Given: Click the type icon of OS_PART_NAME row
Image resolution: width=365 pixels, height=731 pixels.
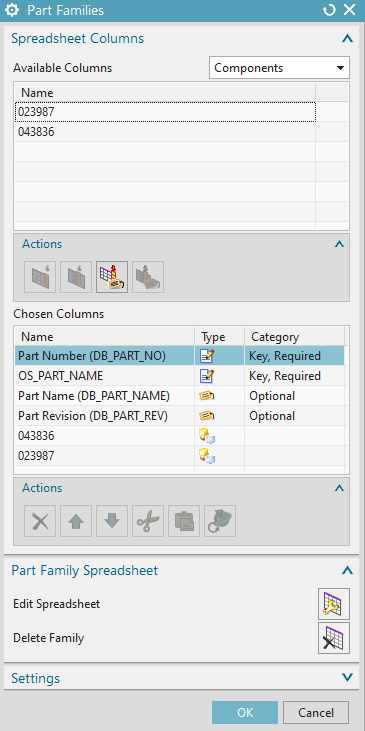Looking at the screenshot, I should pyautogui.click(x=207, y=376).
